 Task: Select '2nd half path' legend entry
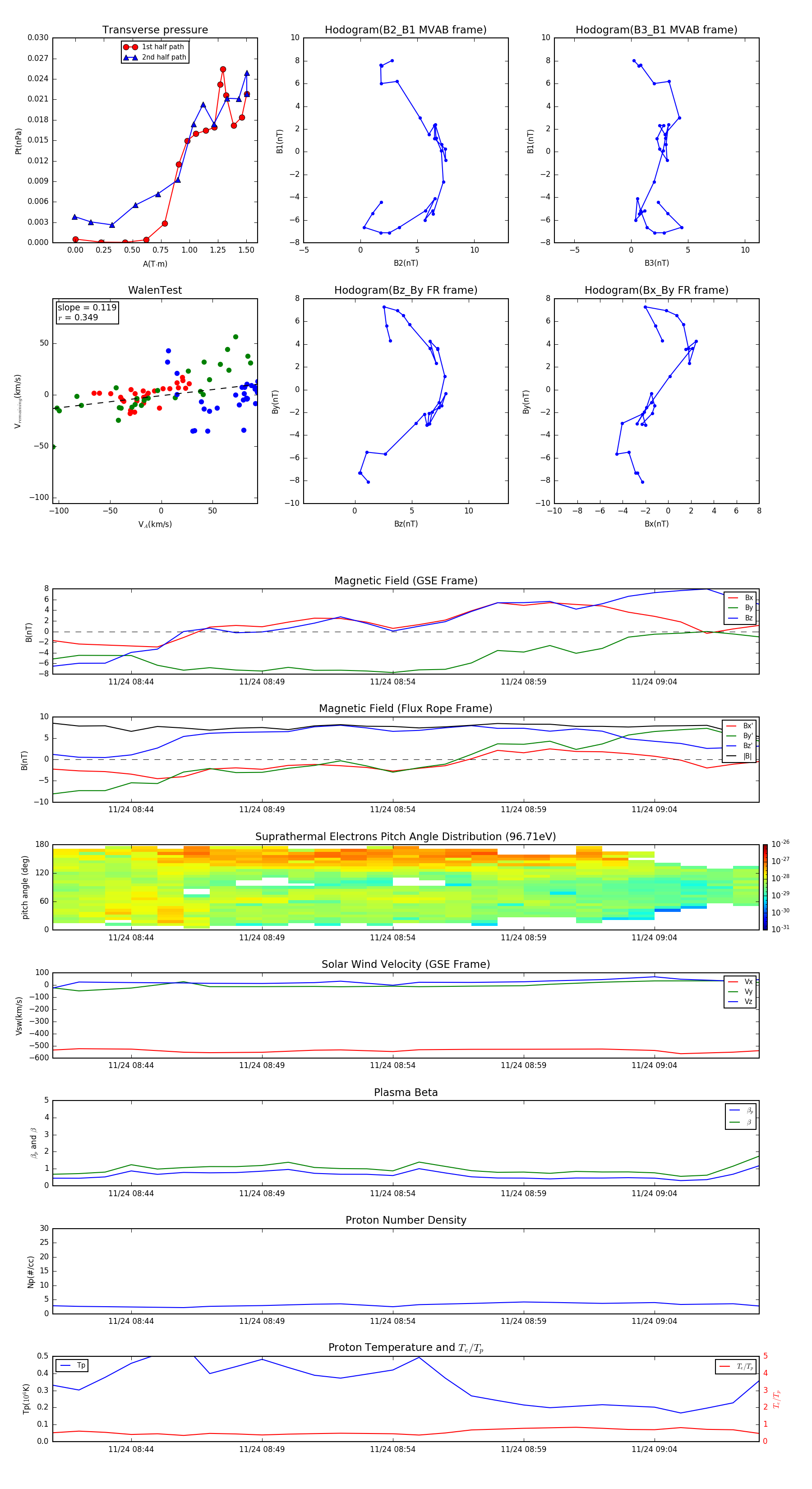tap(154, 57)
